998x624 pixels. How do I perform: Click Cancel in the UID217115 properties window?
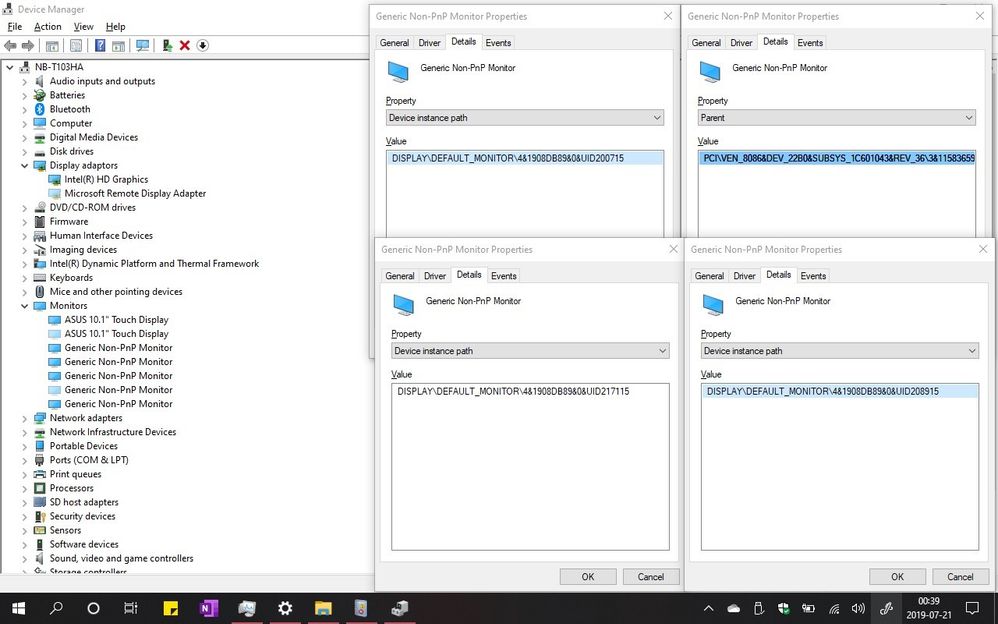[650, 577]
